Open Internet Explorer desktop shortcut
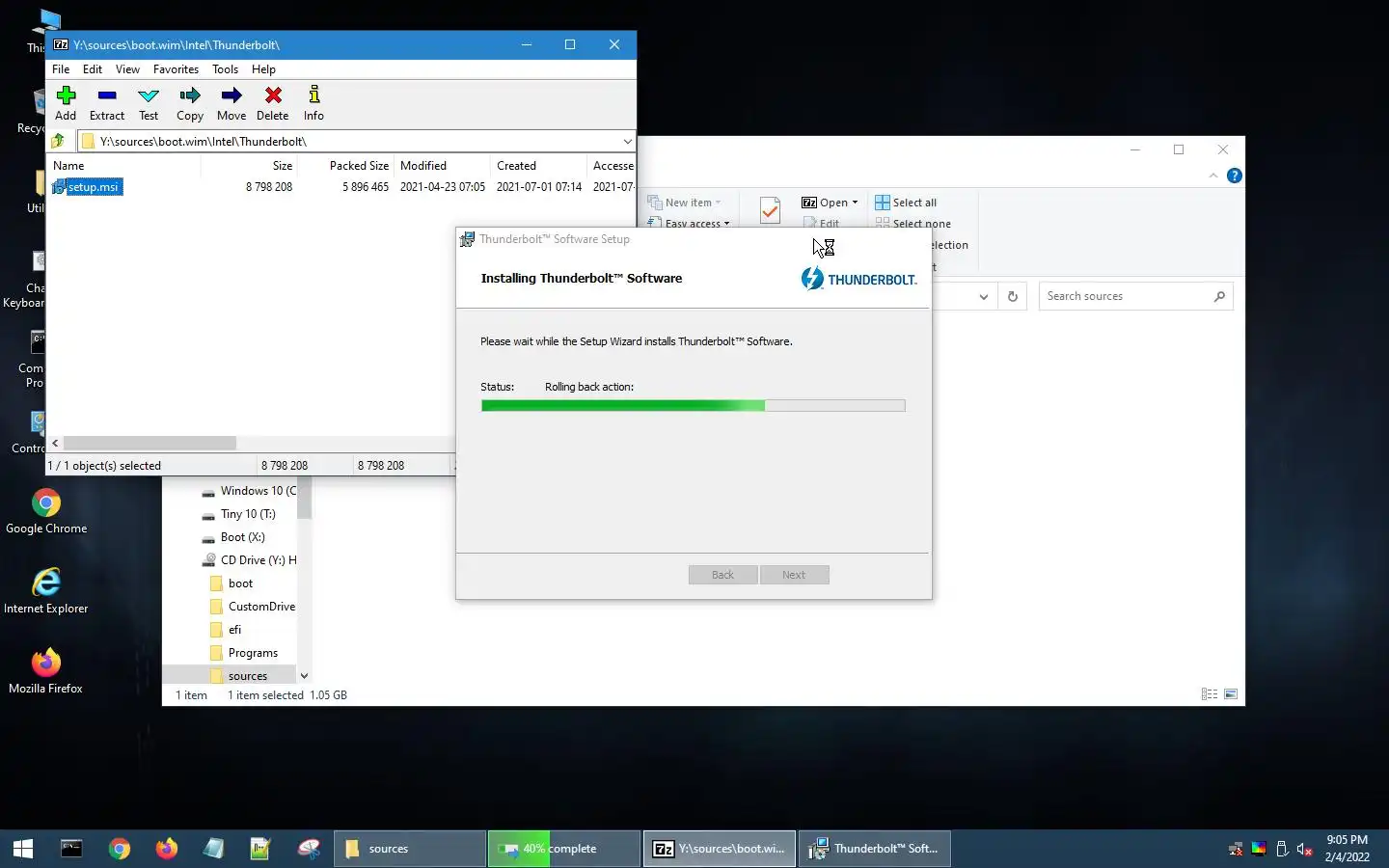The height and width of the screenshot is (868, 1389). pos(46,591)
